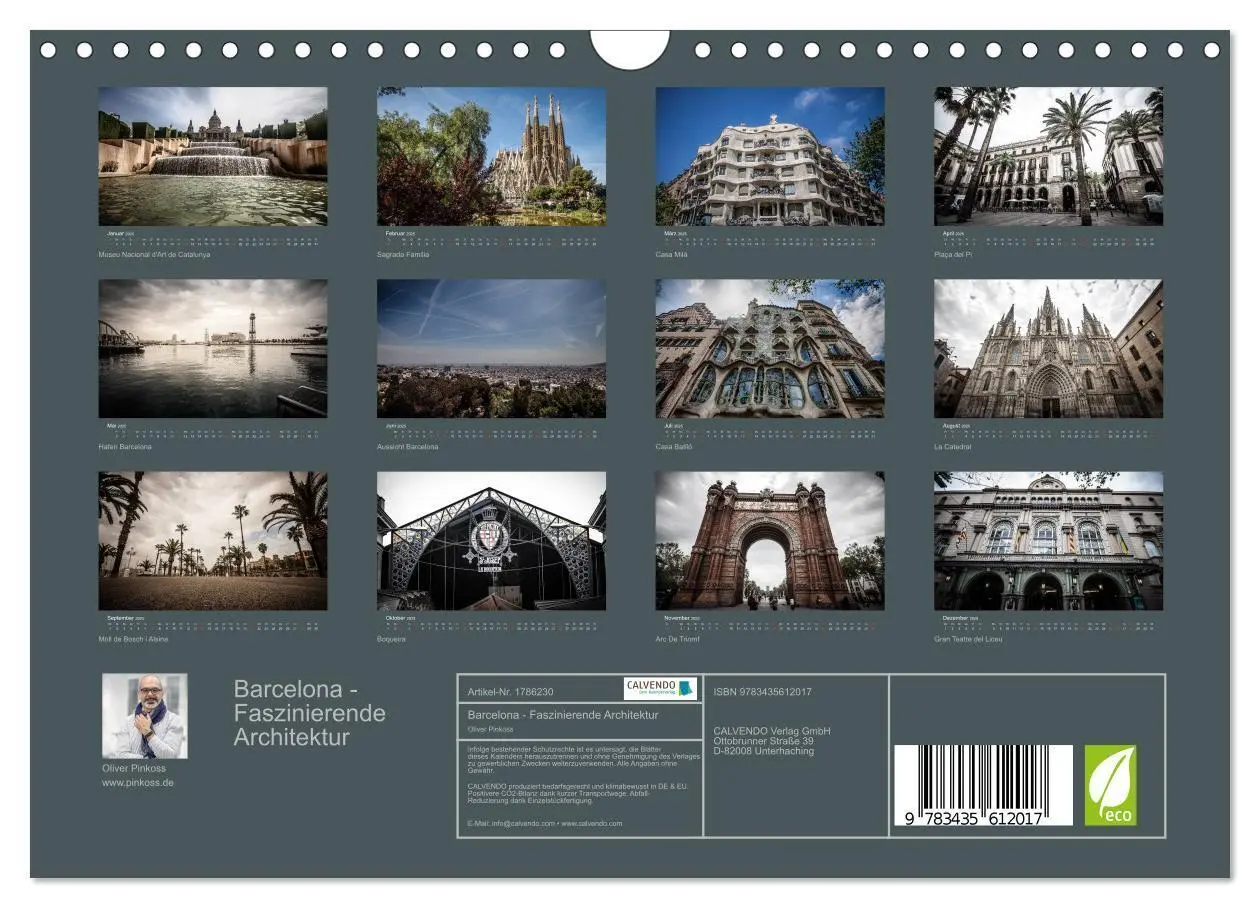
Task: Click the 'Casa Batlló' caption
Action: [x=674, y=447]
